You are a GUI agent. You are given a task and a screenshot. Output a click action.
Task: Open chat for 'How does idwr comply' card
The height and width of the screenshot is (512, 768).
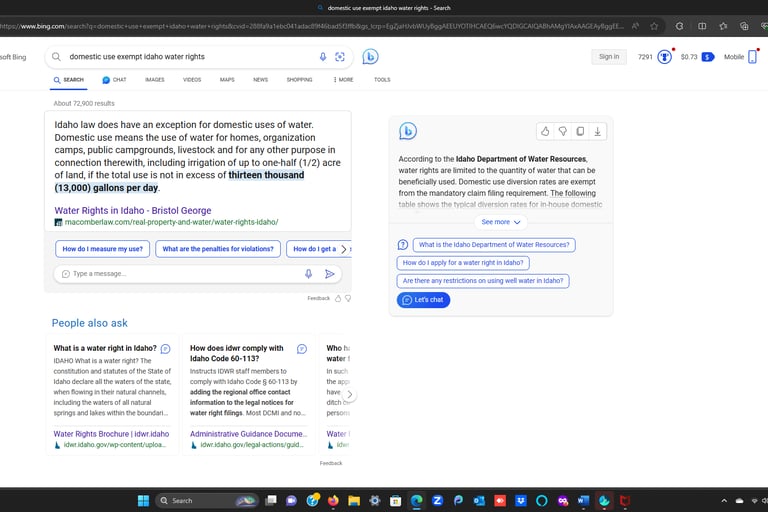pyautogui.click(x=302, y=349)
